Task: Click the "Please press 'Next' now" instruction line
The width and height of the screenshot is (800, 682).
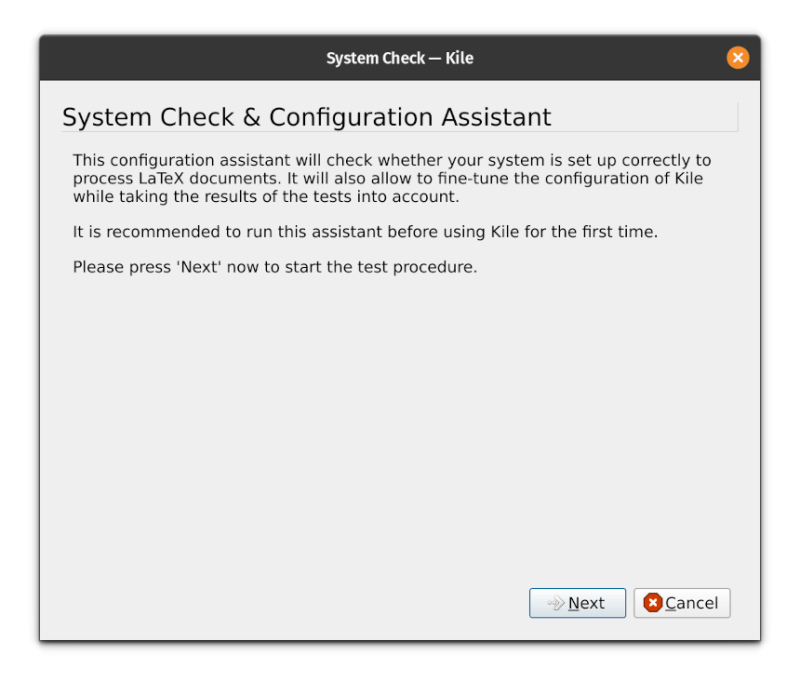Action: [275, 268]
